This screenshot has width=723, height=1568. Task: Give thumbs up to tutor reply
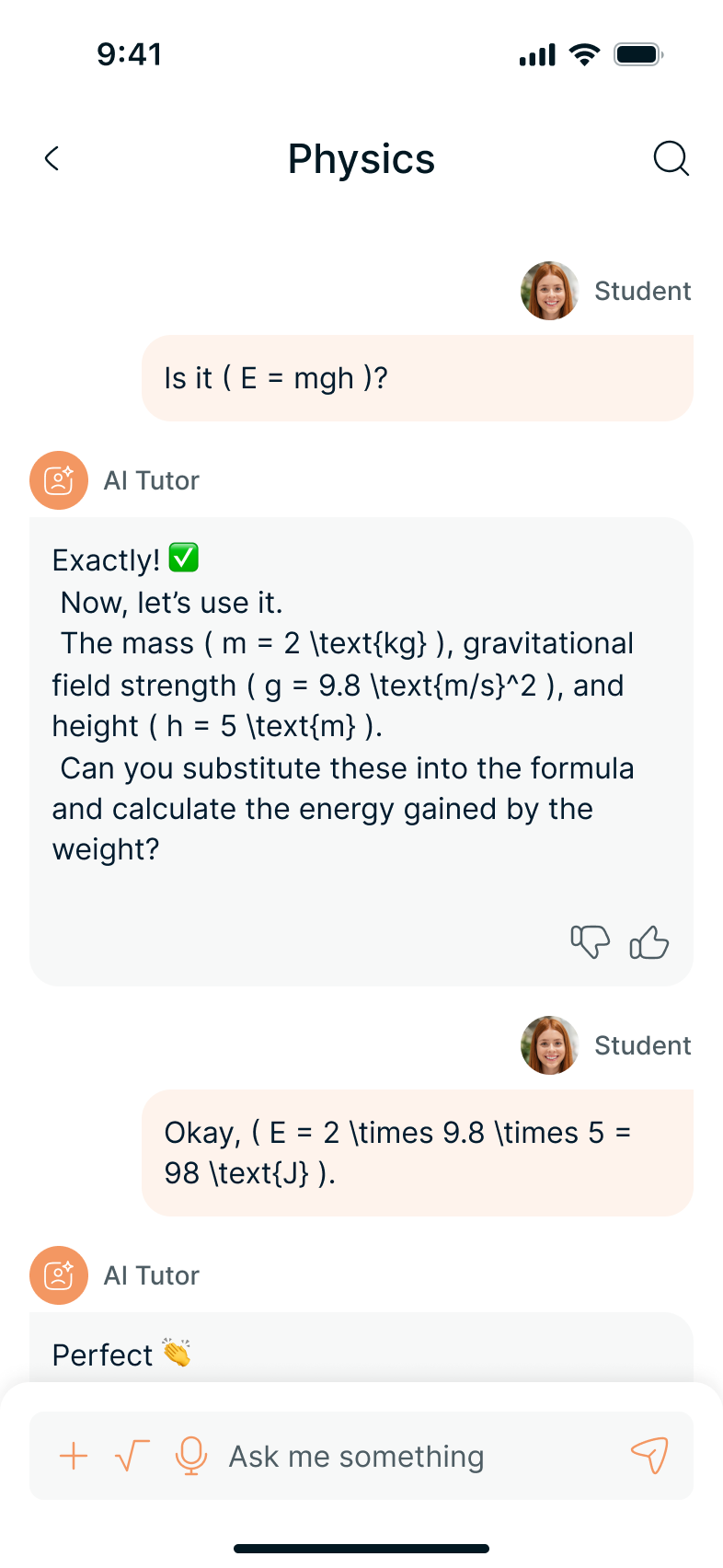pos(648,942)
